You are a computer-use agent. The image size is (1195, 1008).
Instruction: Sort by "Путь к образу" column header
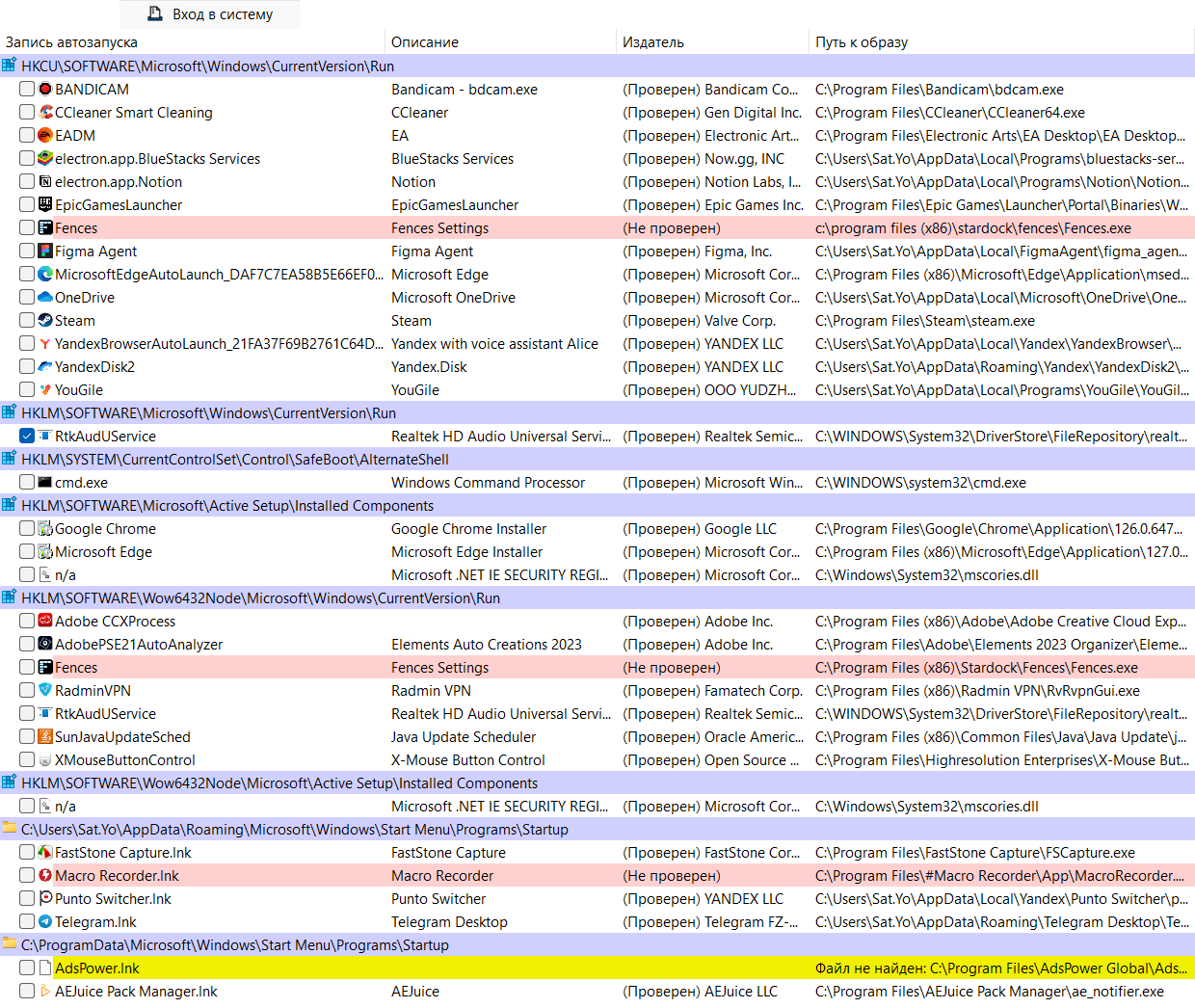tap(1001, 41)
